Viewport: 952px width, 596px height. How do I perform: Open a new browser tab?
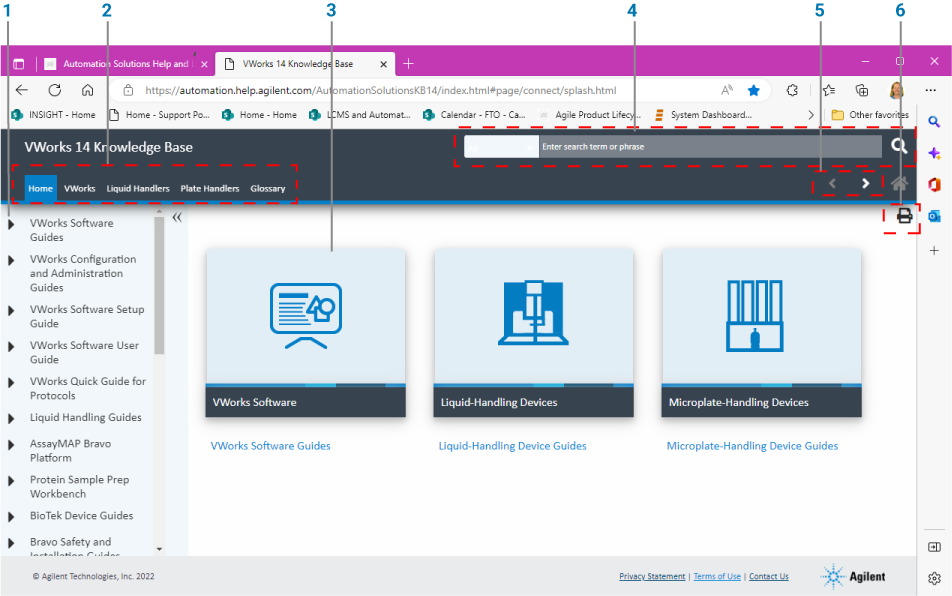tap(409, 63)
